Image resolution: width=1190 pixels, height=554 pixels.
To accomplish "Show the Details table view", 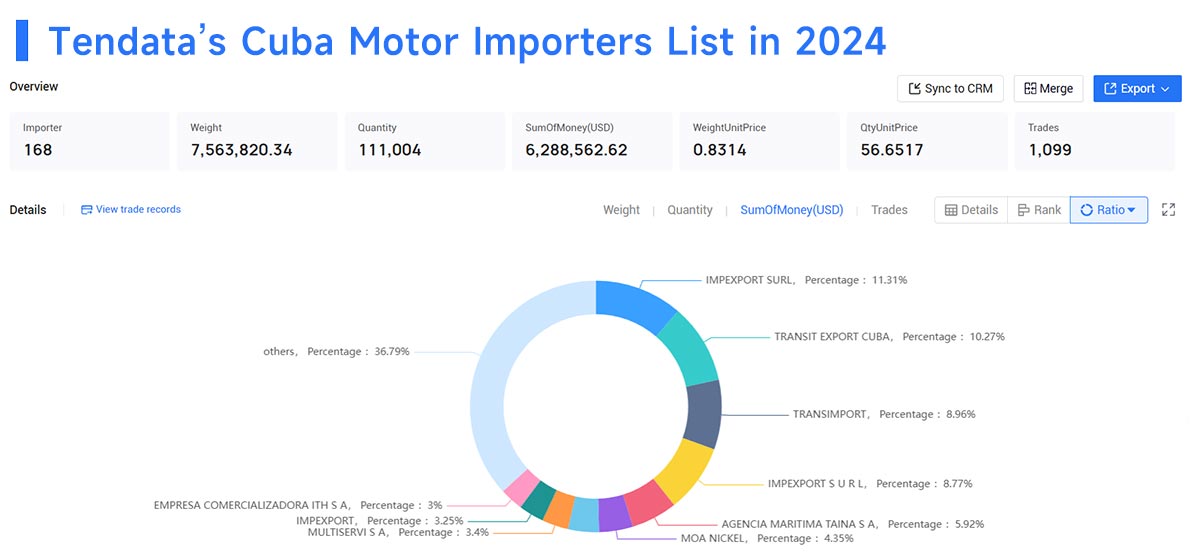I will [x=971, y=210].
